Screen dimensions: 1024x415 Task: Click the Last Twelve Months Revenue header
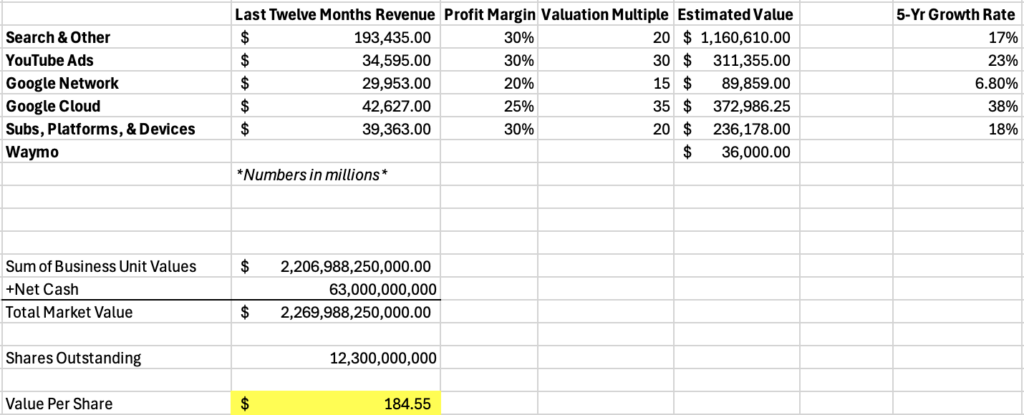(x=336, y=15)
